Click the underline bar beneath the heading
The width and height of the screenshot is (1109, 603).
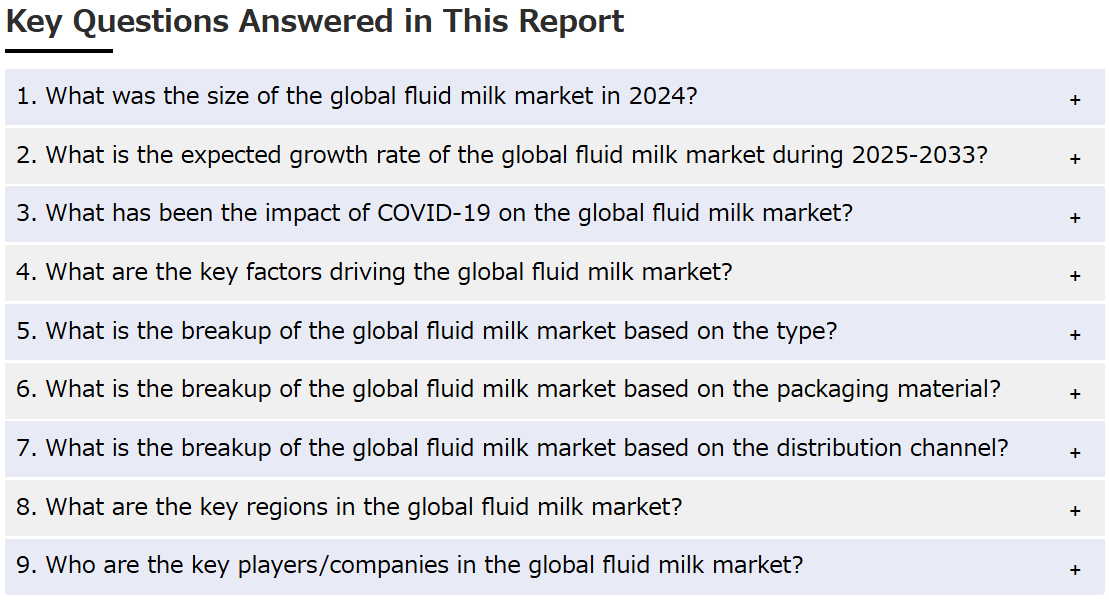pos(59,51)
